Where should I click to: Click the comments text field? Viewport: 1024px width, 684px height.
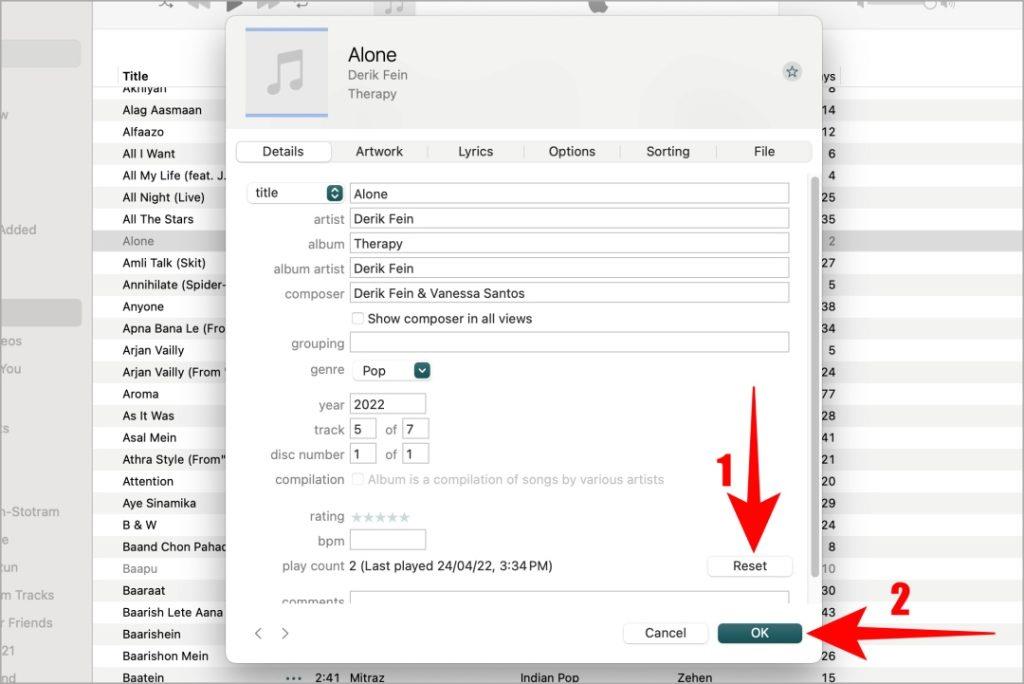tap(569, 598)
